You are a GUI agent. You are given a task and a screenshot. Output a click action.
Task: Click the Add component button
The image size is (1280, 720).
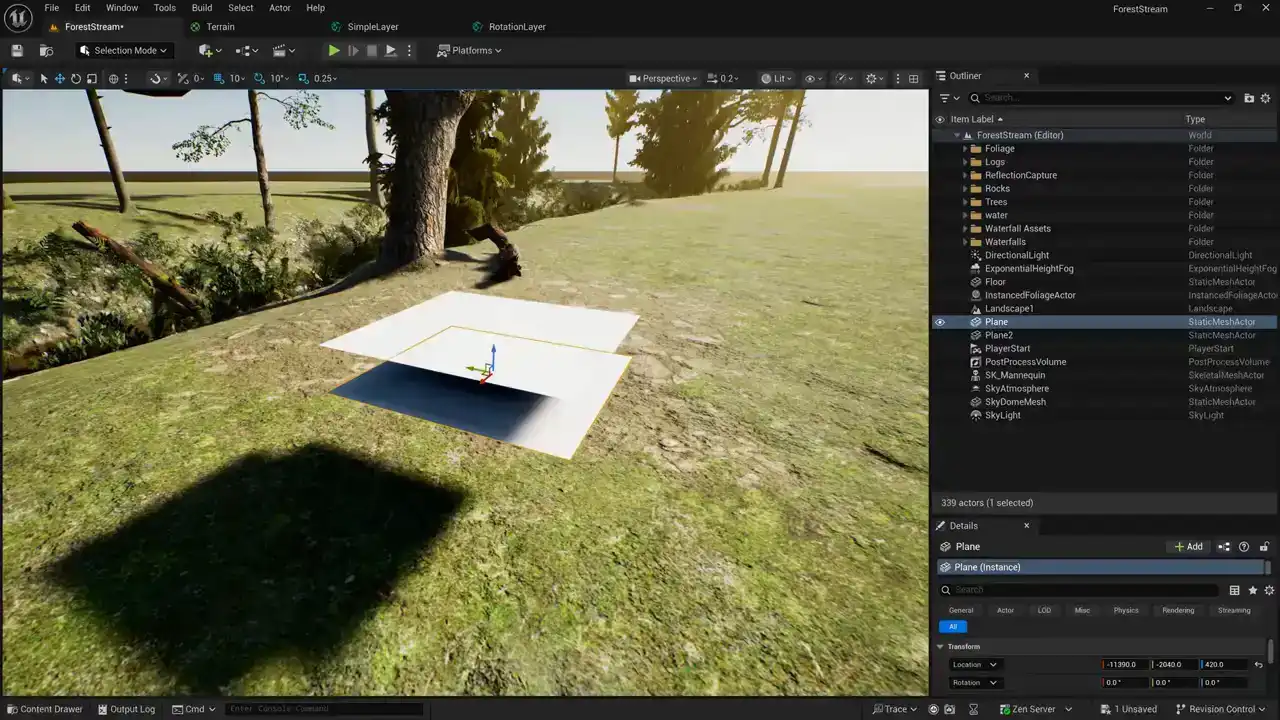[x=1188, y=547]
